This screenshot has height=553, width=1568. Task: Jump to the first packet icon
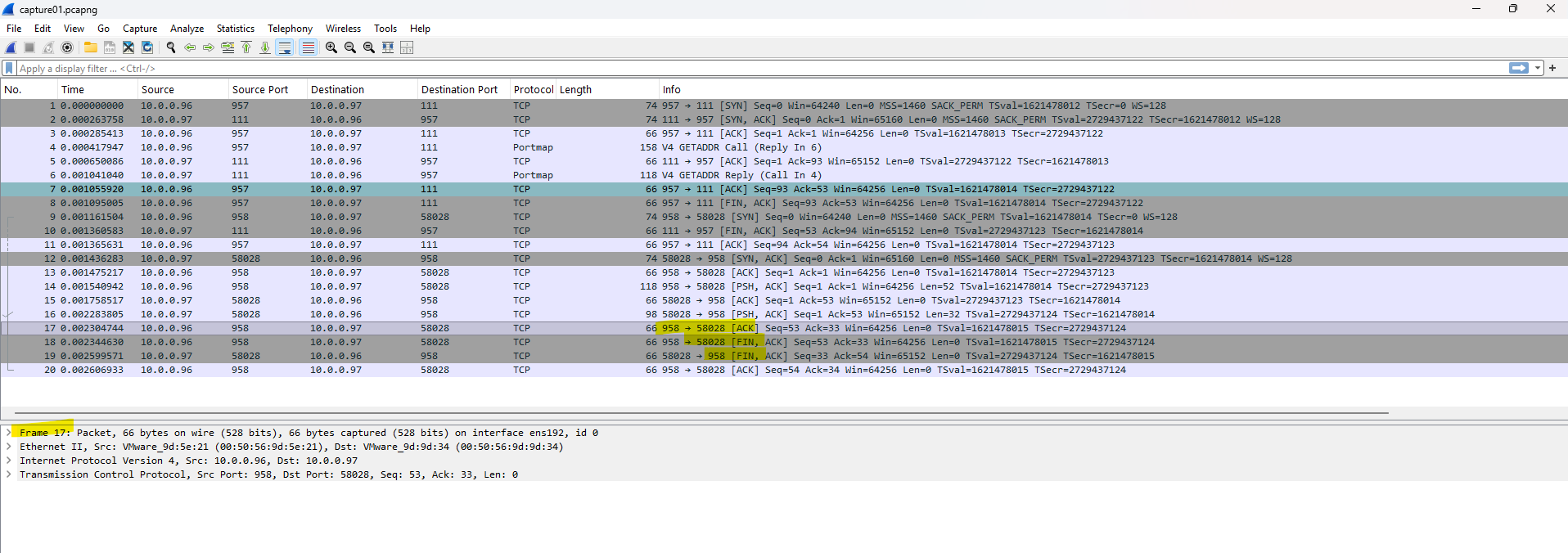246,47
